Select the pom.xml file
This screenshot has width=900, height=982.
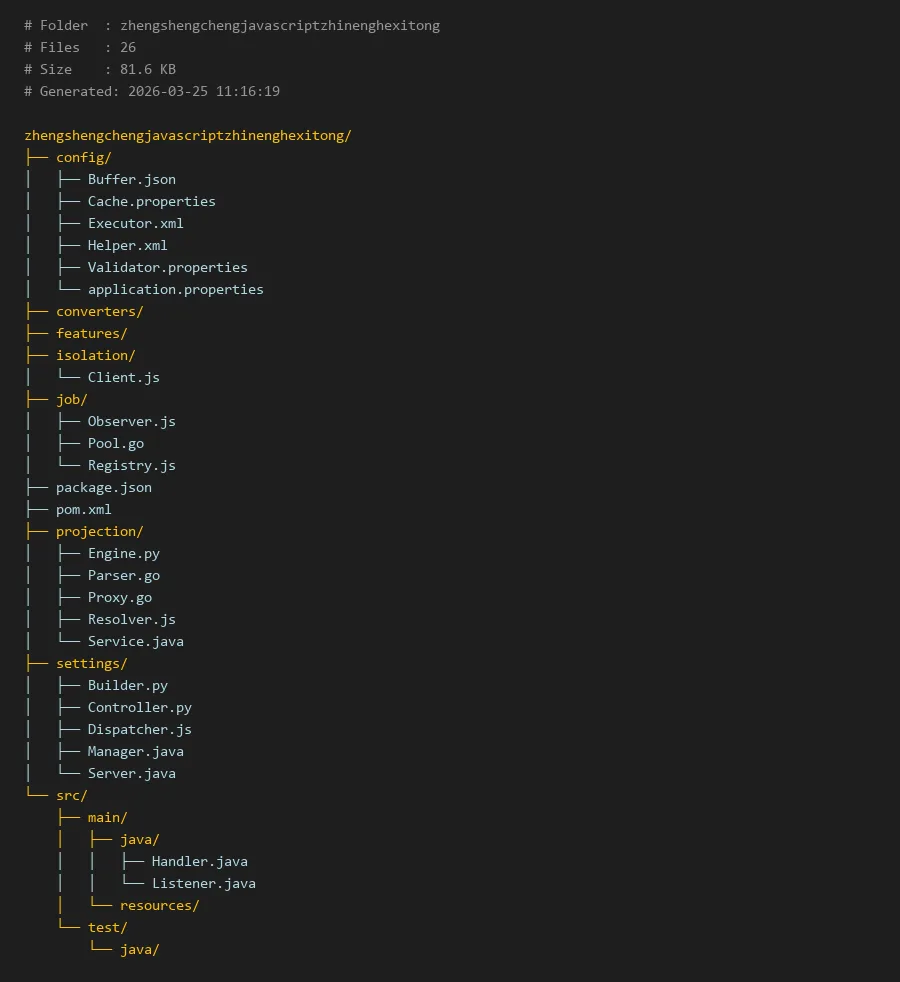83,509
